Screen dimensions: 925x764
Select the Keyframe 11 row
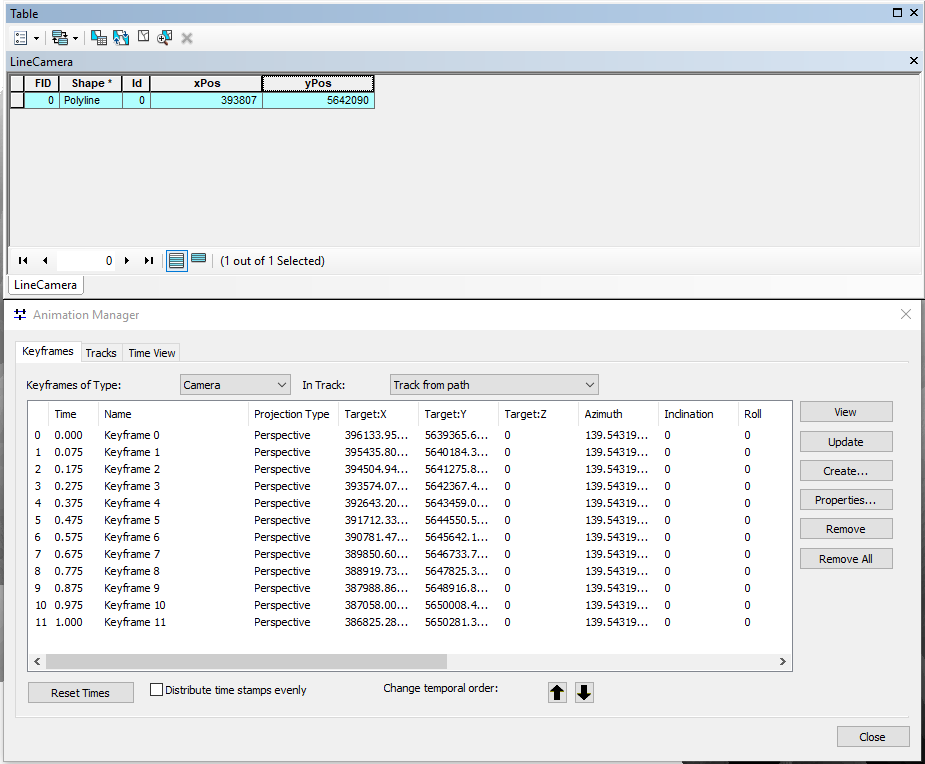[x=409, y=622]
